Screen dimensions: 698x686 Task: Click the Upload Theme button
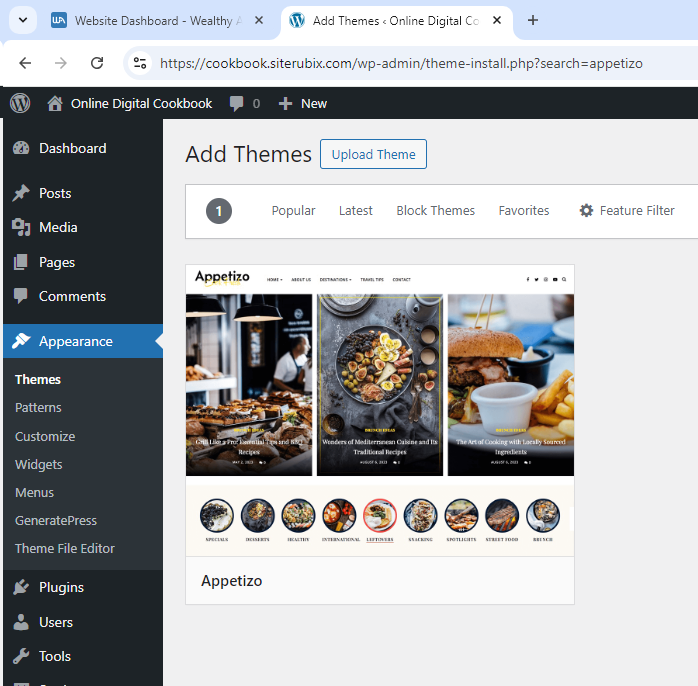(x=373, y=154)
